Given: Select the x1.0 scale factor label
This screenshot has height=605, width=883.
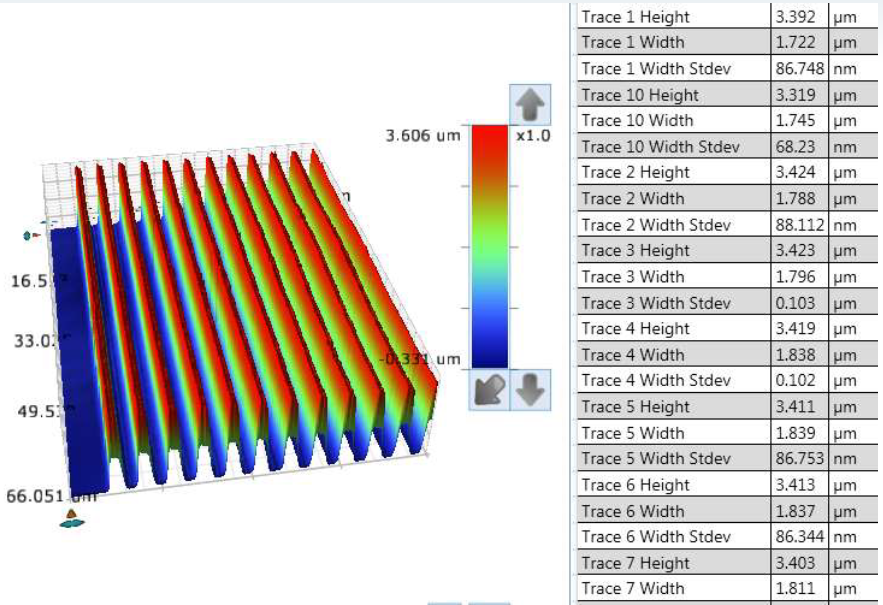Looking at the screenshot, I should 533,136.
